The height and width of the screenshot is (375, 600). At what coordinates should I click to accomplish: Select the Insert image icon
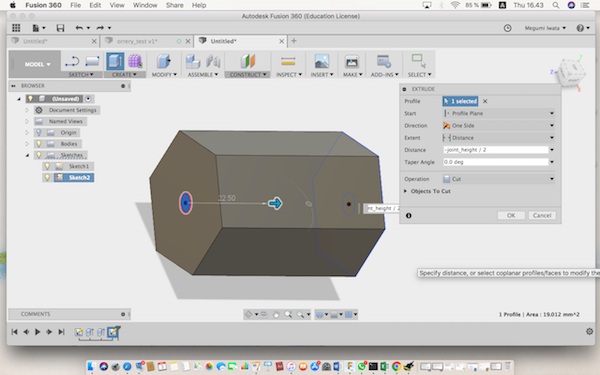pyautogui.click(x=322, y=61)
